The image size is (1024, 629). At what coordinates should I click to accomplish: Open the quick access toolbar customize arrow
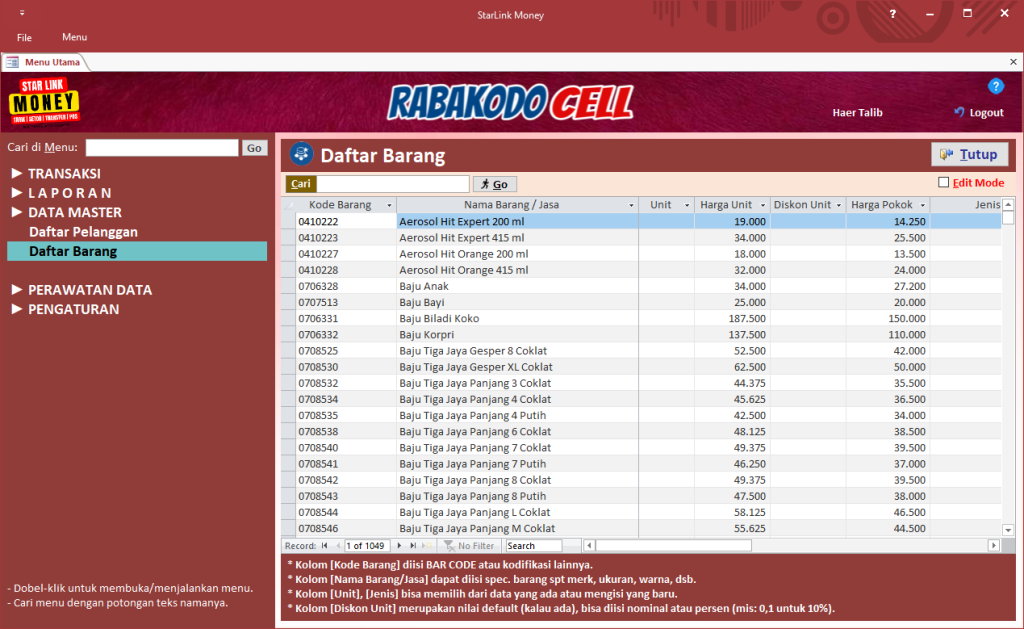pyautogui.click(x=22, y=13)
